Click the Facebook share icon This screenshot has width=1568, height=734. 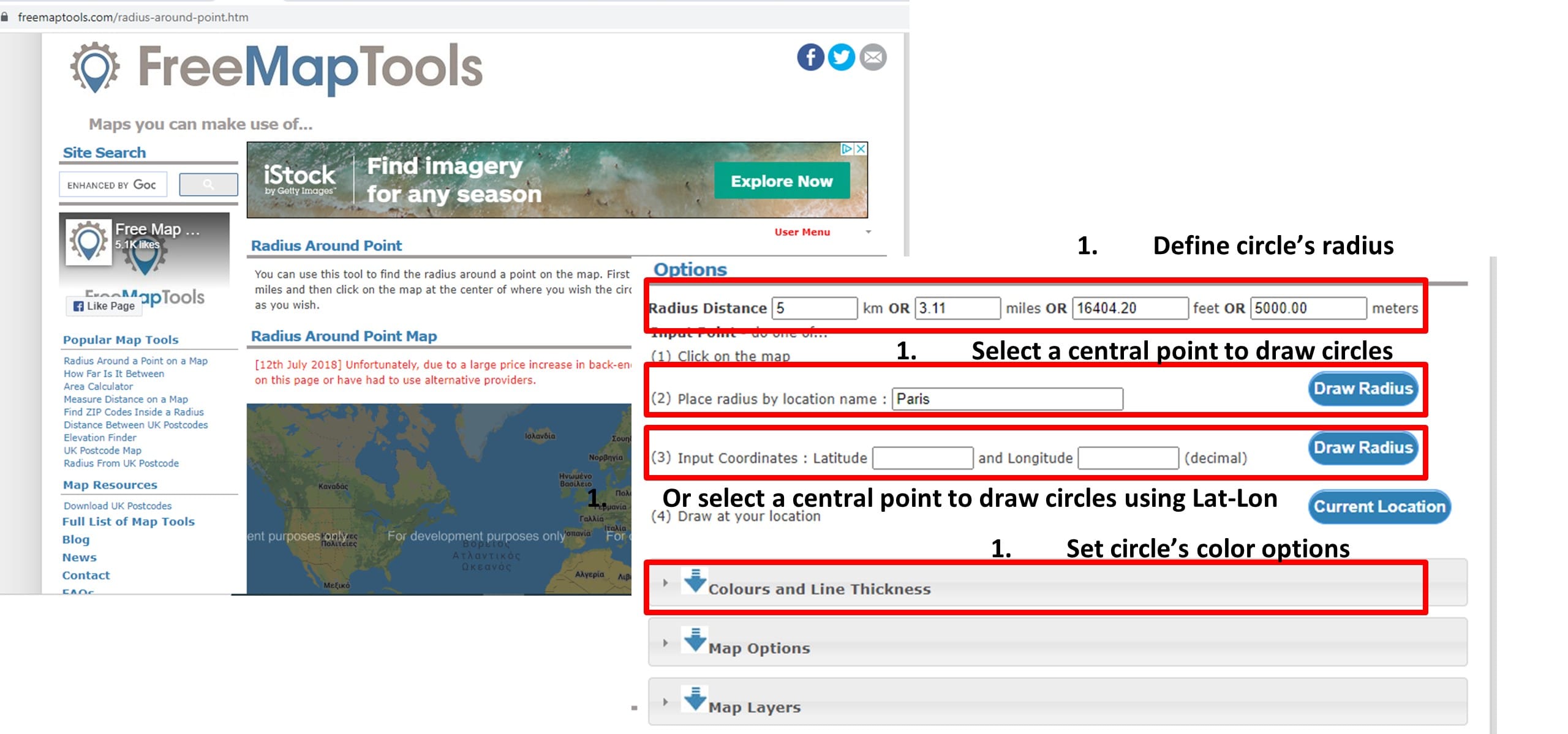coord(810,58)
